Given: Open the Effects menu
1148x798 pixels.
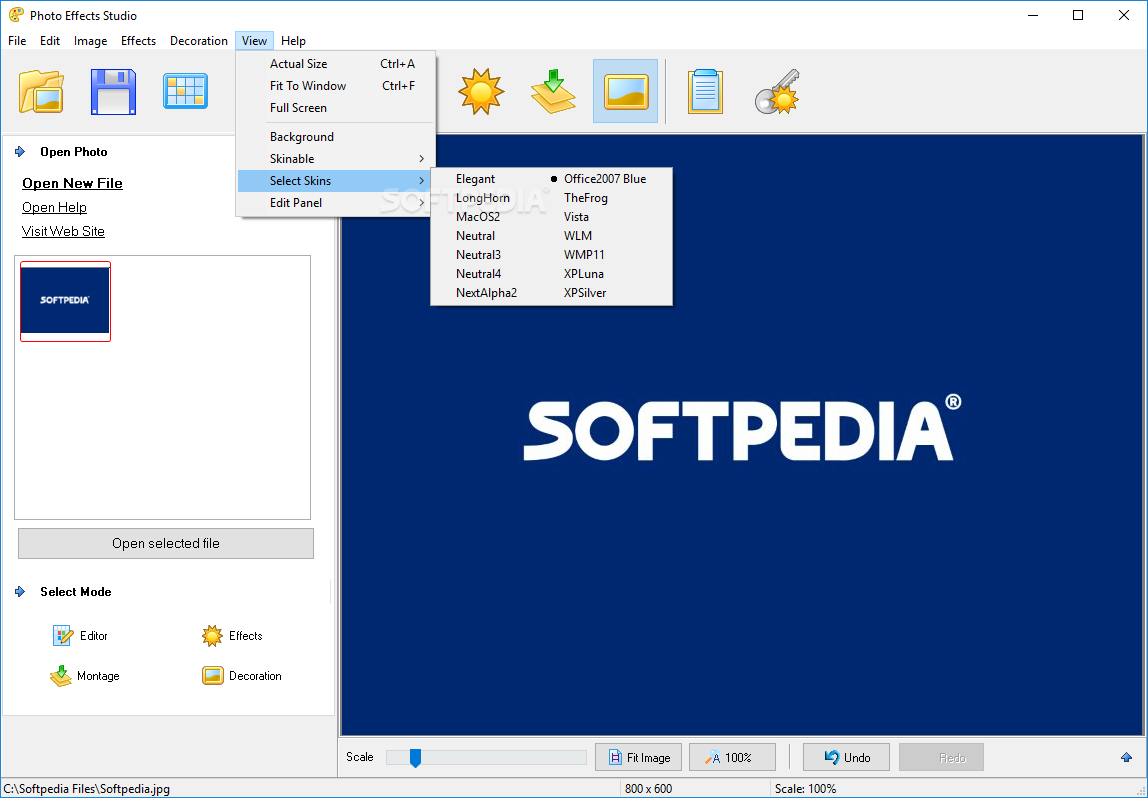Looking at the screenshot, I should tap(138, 41).
